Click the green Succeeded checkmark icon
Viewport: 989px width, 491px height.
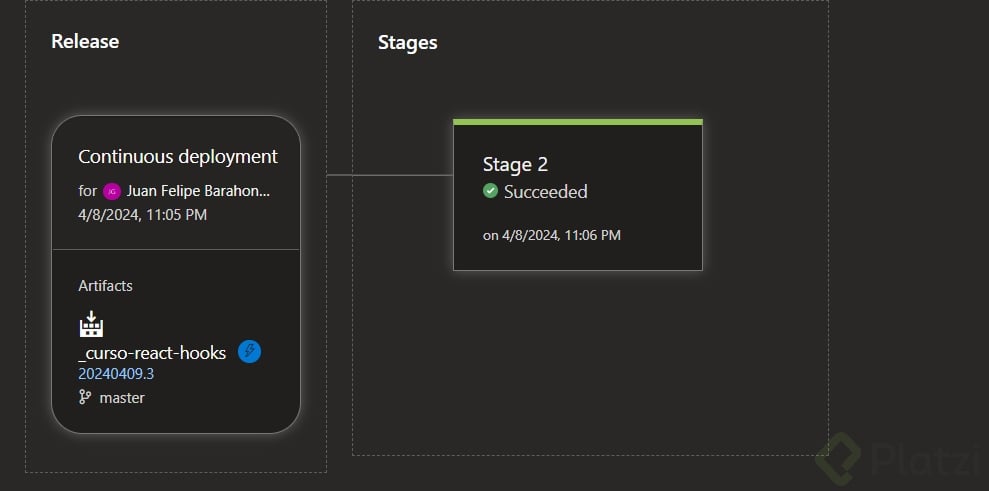pyautogui.click(x=490, y=191)
